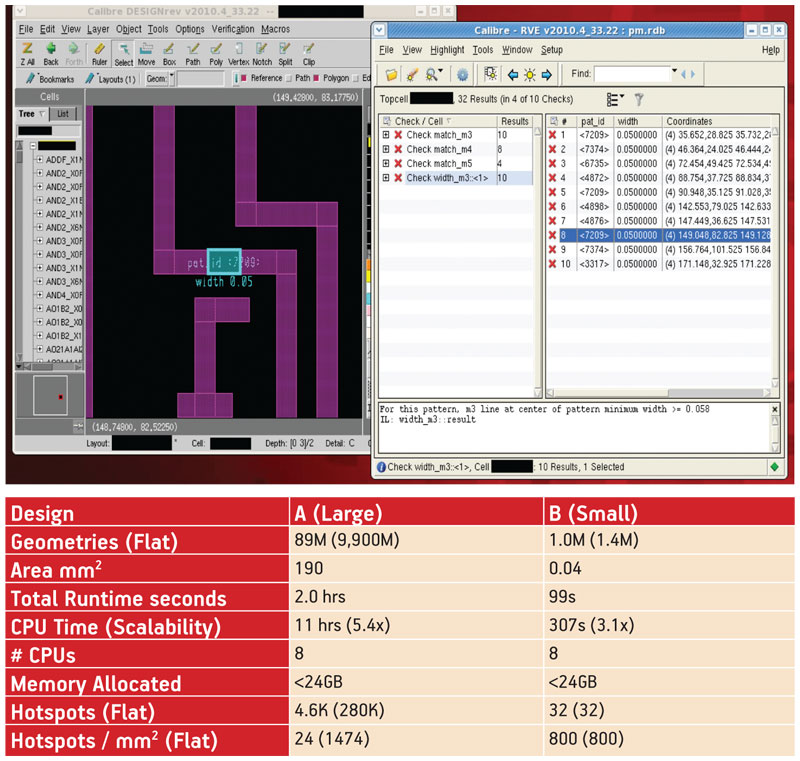Click the zoom-highlight magnifier icon in RVE

tap(434, 75)
